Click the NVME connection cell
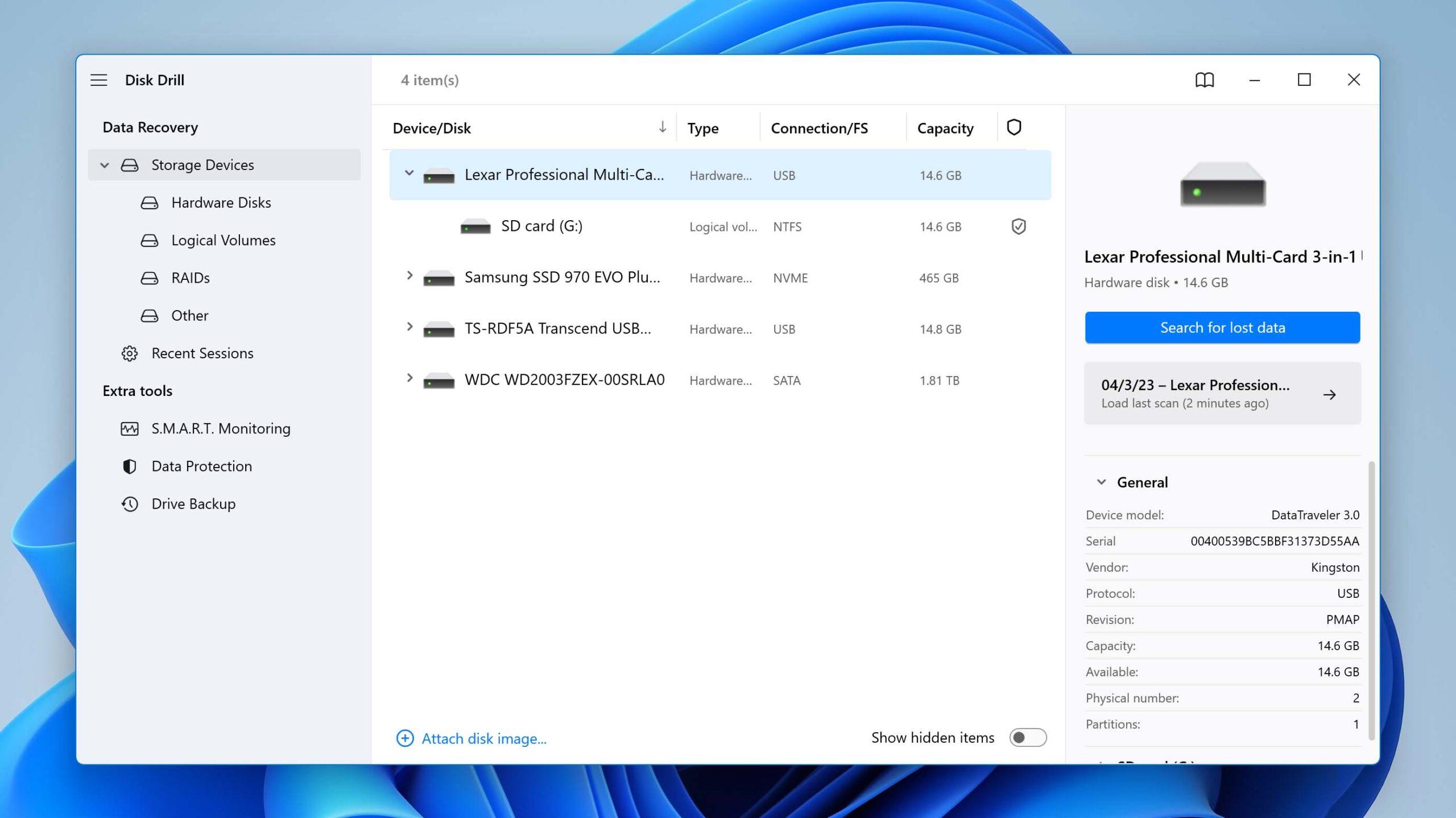The width and height of the screenshot is (1456, 818). [x=790, y=278]
